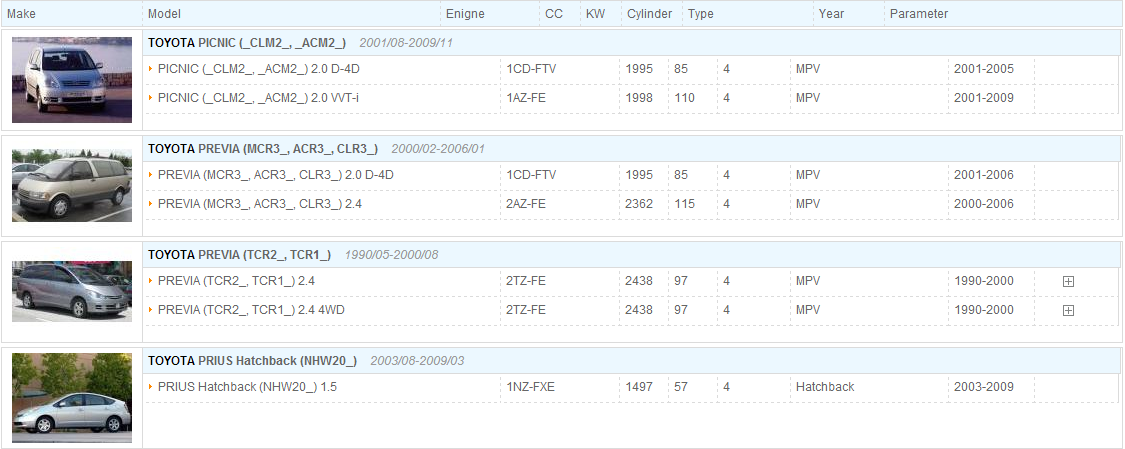Screen dimensions: 1125x449
Task: Open TOYOTA PICNIC (_CLM2_, _ACM2_) heading
Action: point(247,43)
